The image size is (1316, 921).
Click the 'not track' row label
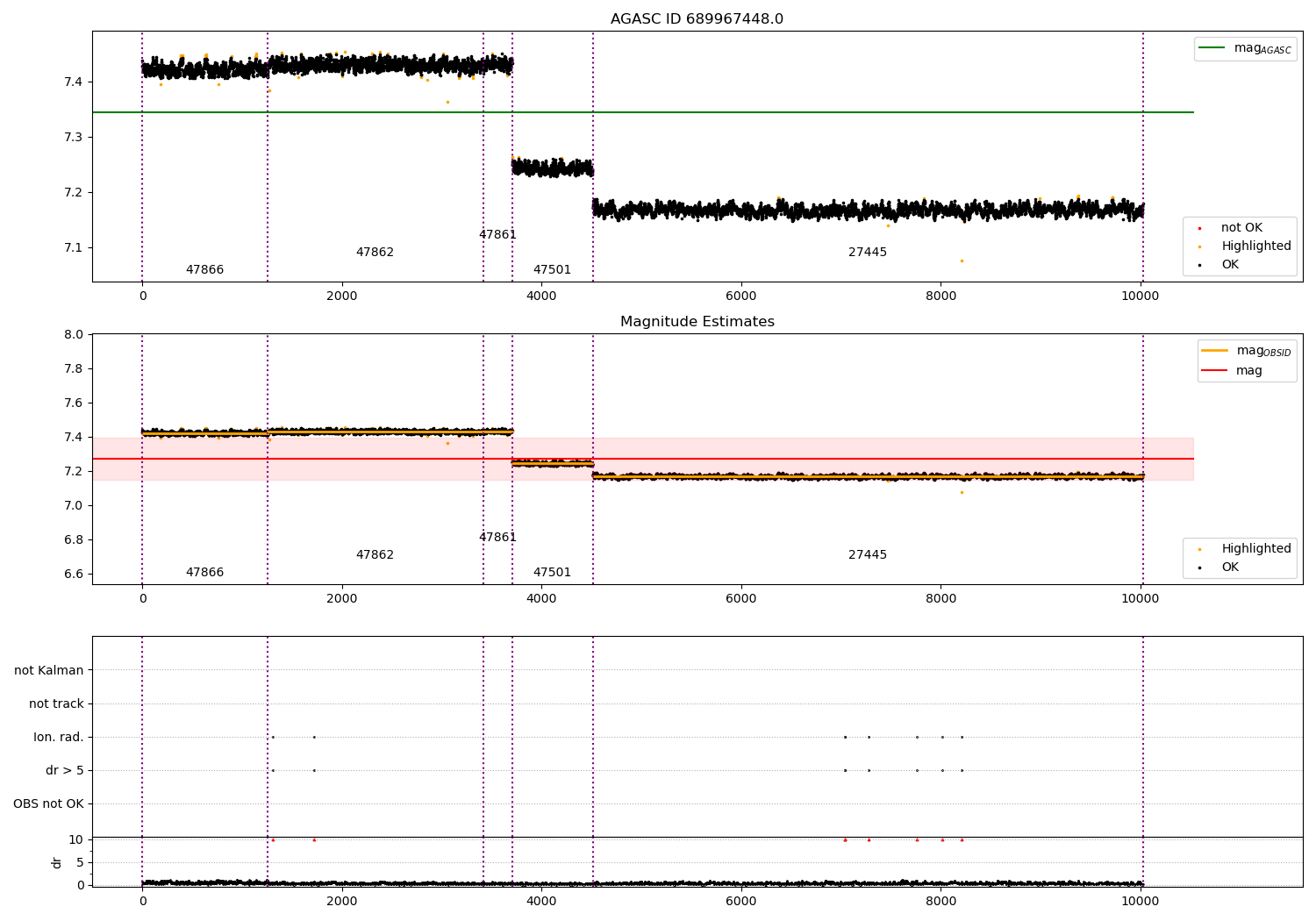coord(56,704)
